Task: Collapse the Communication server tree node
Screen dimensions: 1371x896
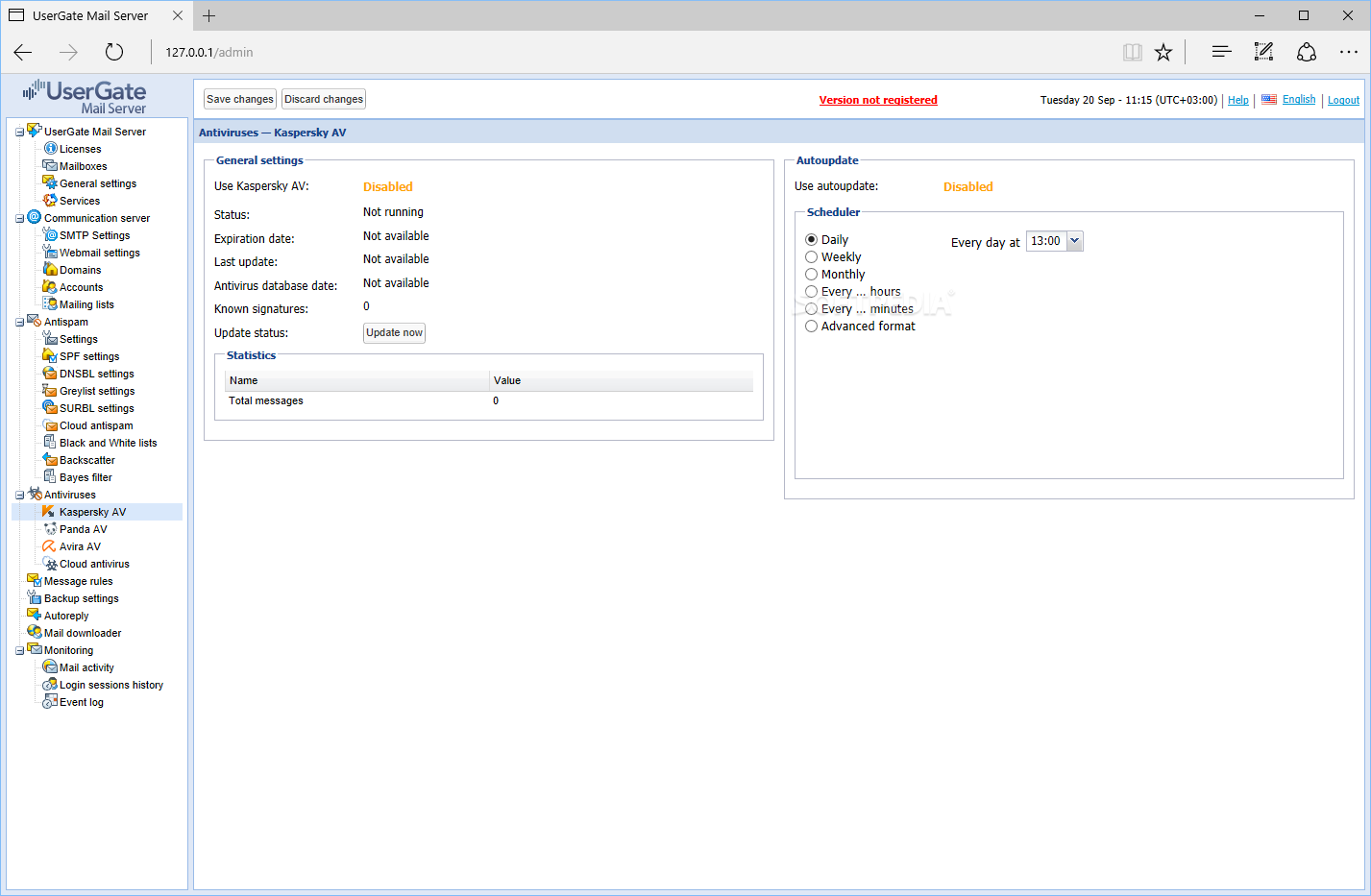Action: tap(19, 219)
